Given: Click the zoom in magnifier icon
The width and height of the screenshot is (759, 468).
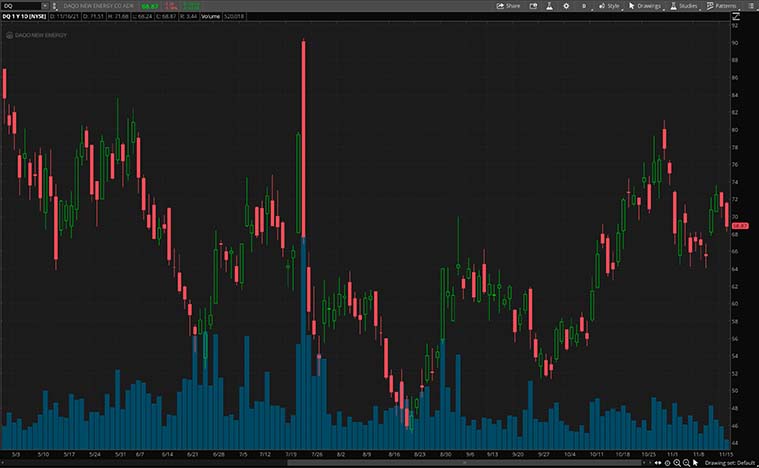Looking at the screenshot, I should pyautogui.click(x=678, y=463).
